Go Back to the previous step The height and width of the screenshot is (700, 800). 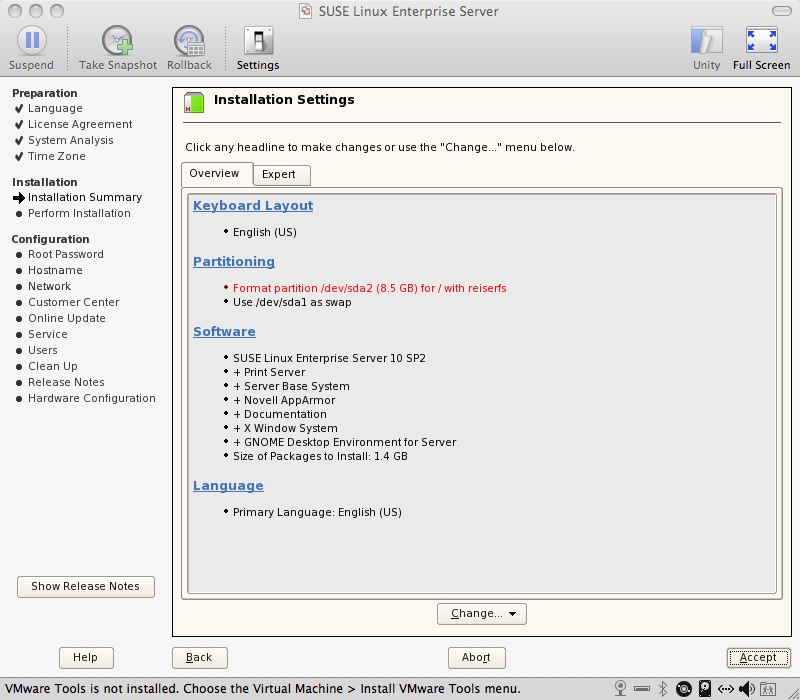[199, 658]
